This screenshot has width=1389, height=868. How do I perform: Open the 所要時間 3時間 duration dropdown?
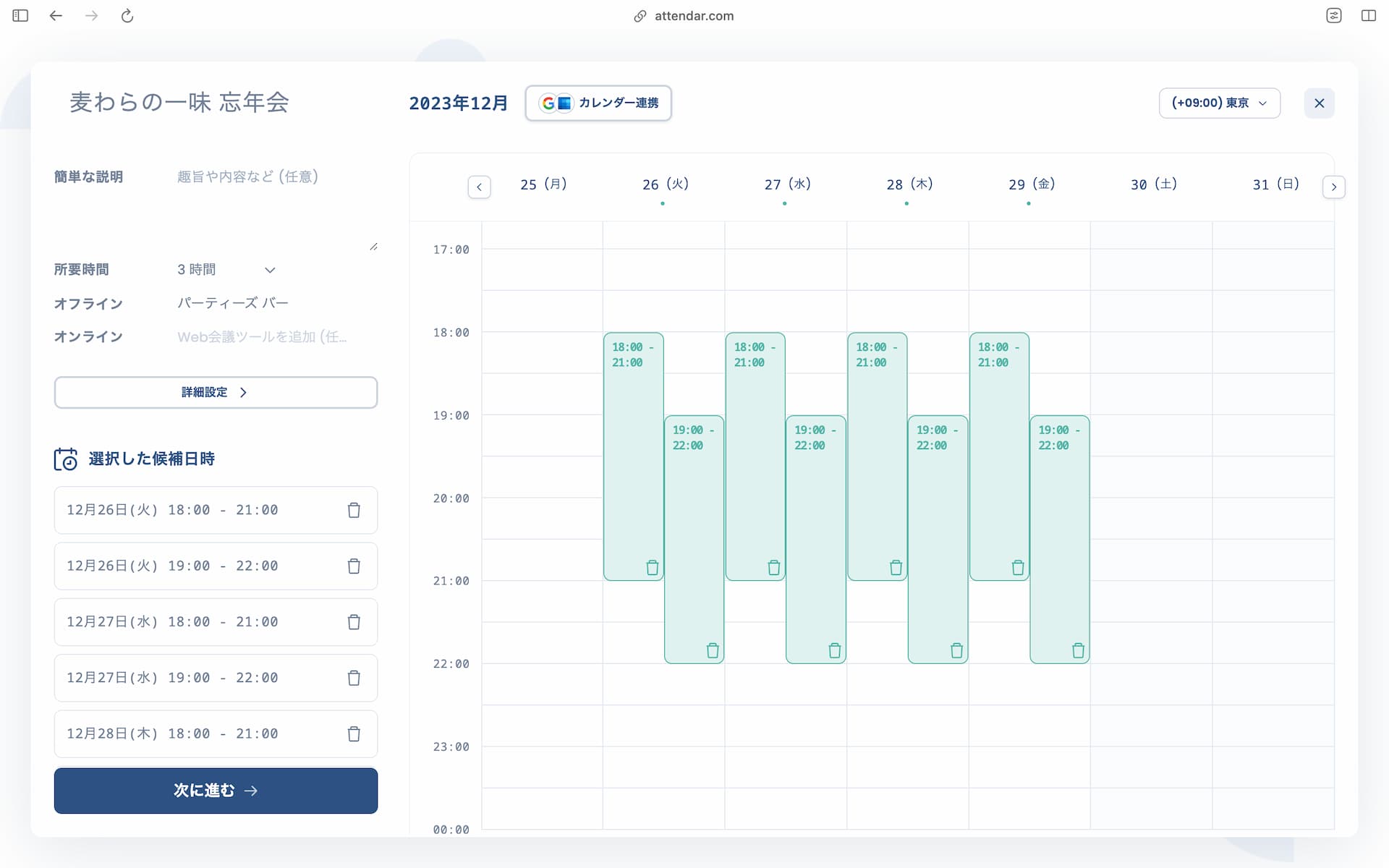pos(226,270)
